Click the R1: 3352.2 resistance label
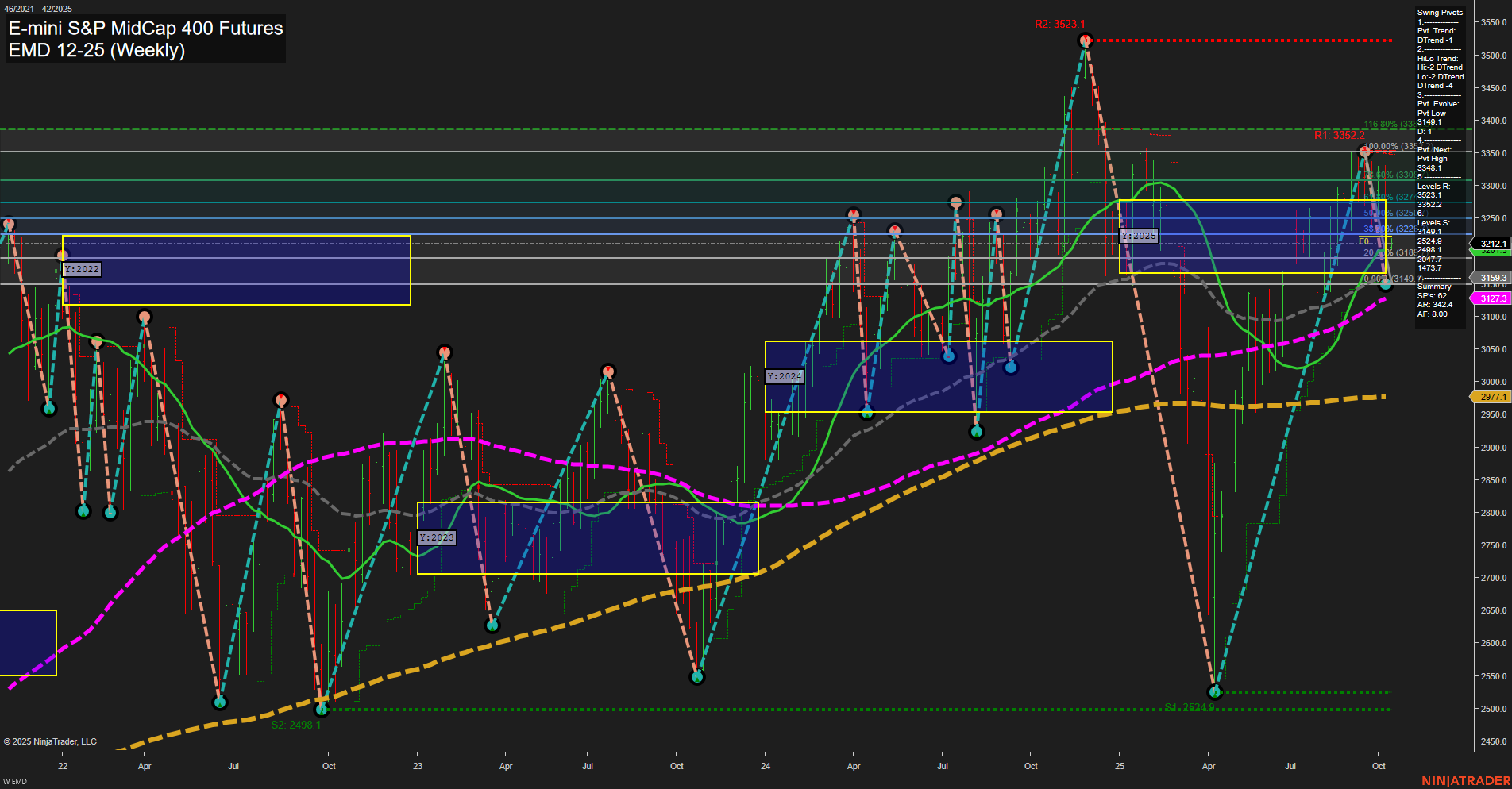The width and height of the screenshot is (1512, 789). pyautogui.click(x=1341, y=137)
